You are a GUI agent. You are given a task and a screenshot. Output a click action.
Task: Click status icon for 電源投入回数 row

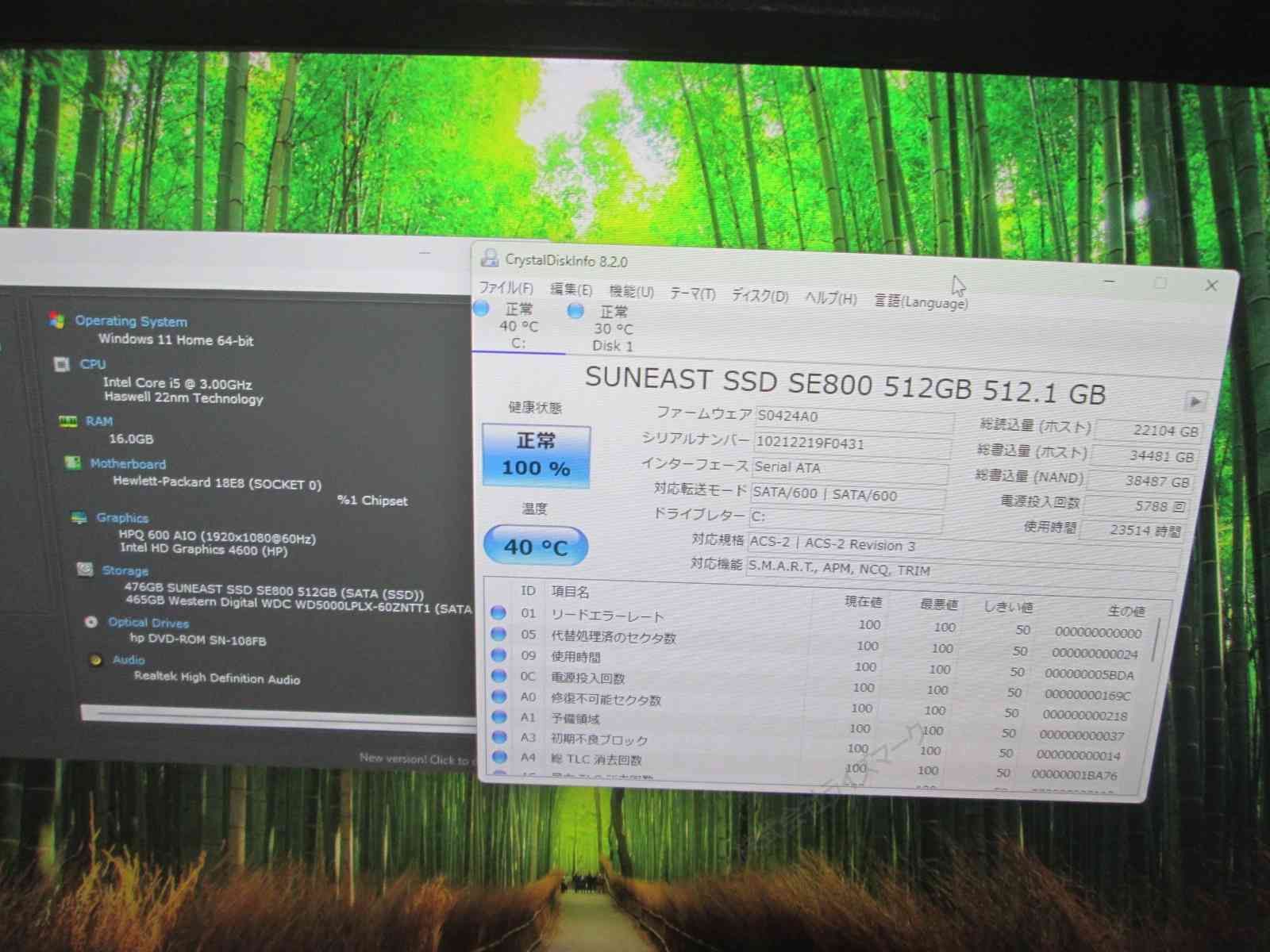pos(498,676)
